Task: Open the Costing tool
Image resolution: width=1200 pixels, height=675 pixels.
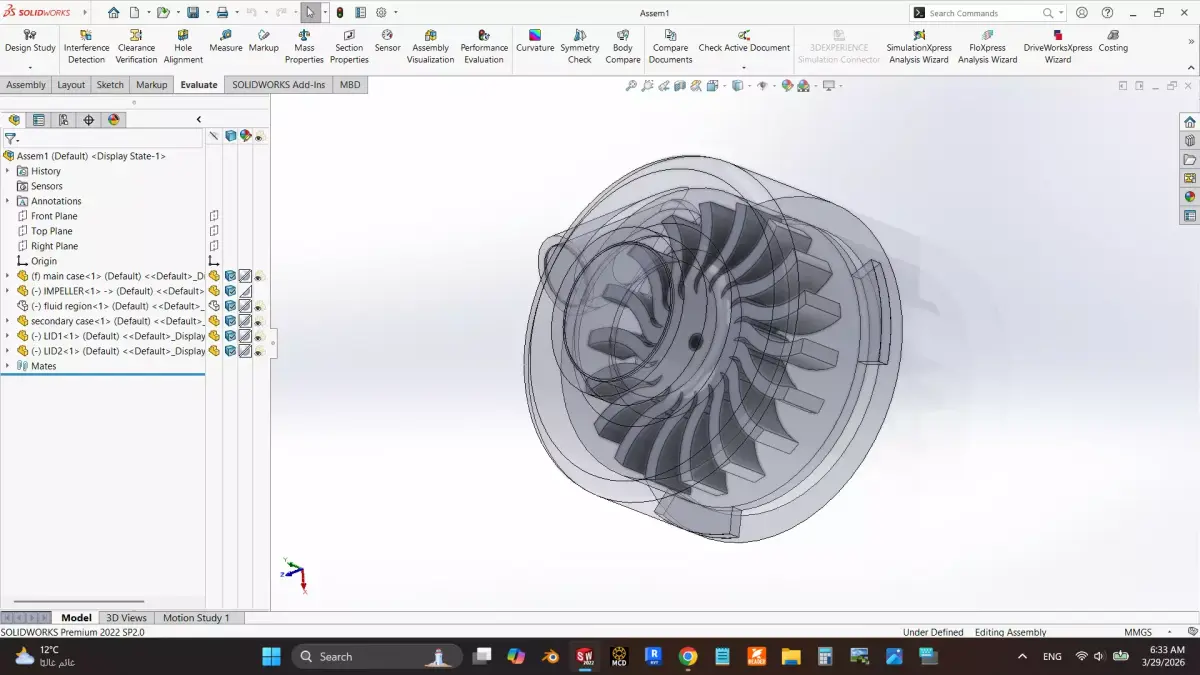Action: pos(1113,41)
